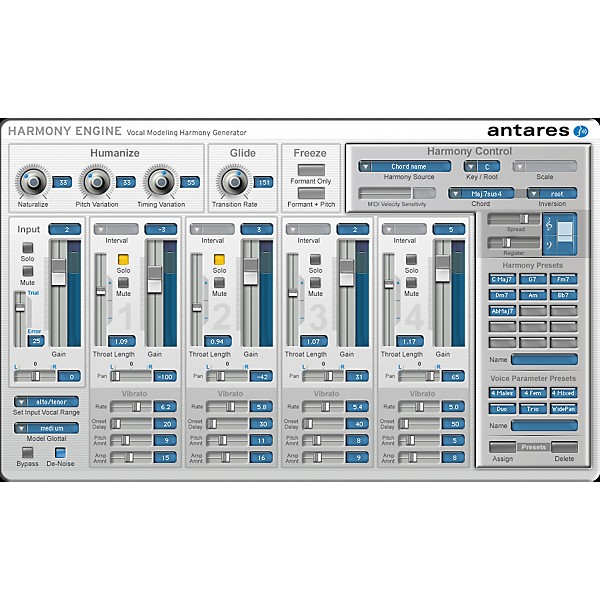
Task: Solo harmony voice 4
Action: tap(411, 259)
